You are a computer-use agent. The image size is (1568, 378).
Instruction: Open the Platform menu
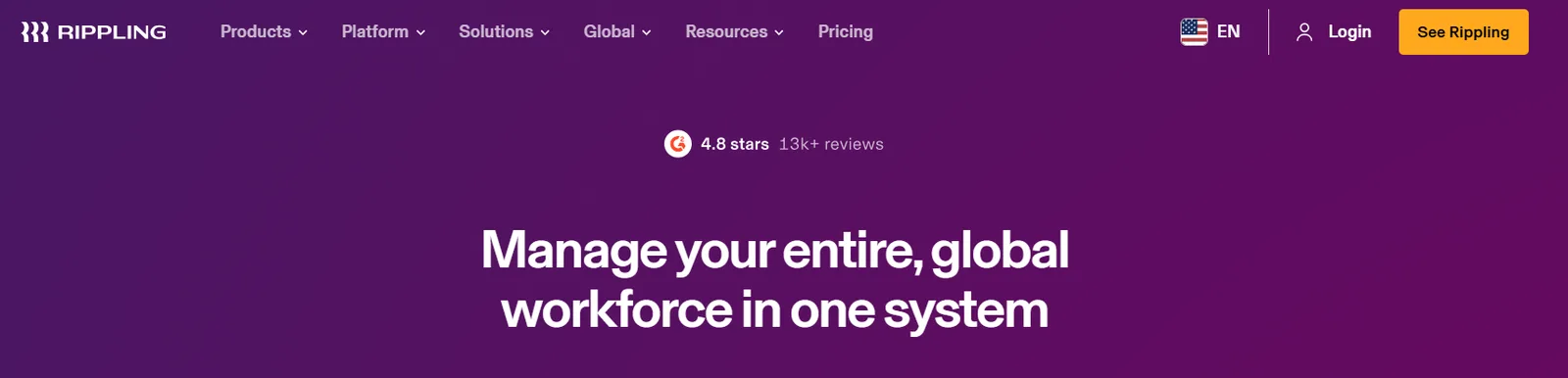(x=383, y=32)
